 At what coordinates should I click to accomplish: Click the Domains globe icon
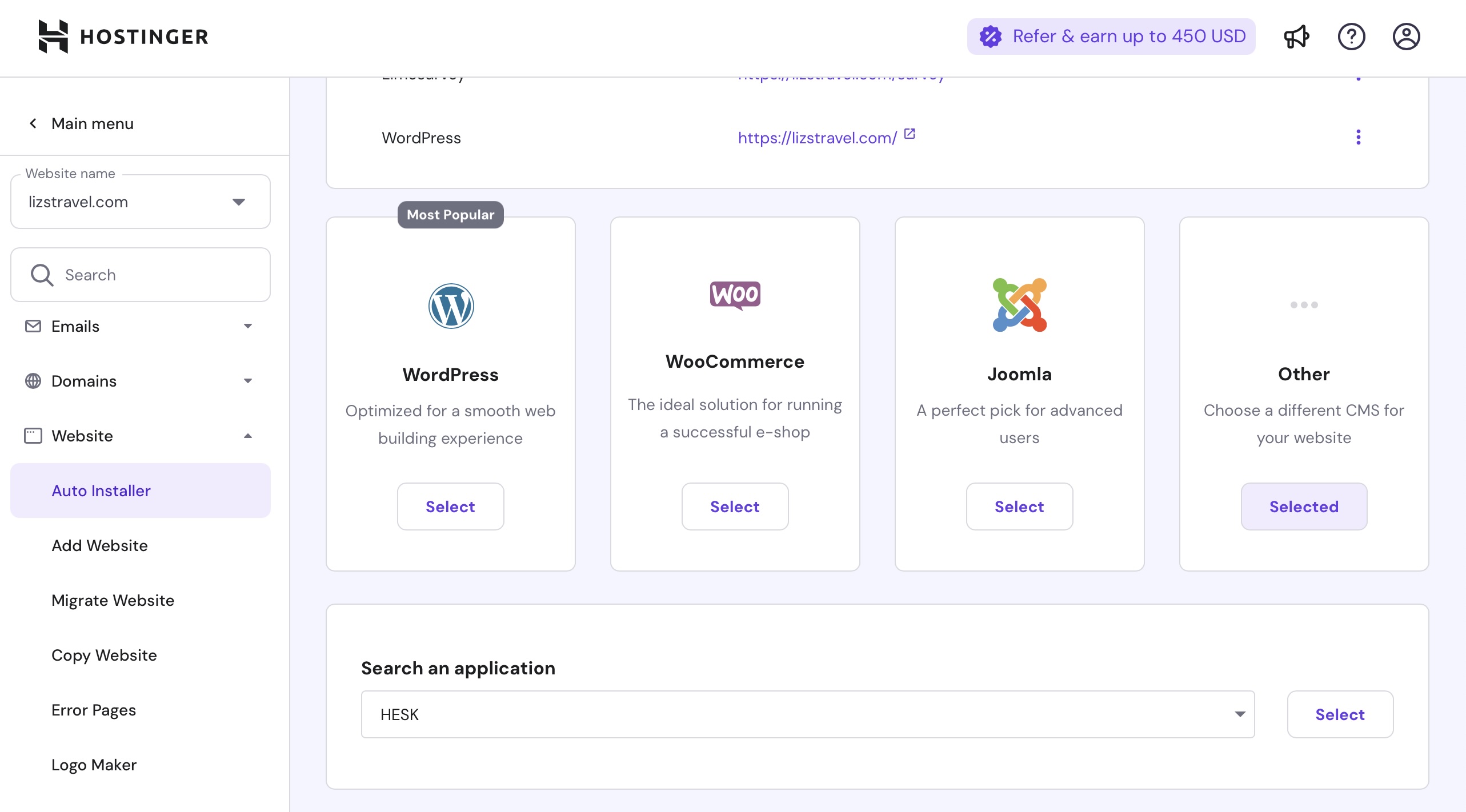33,381
